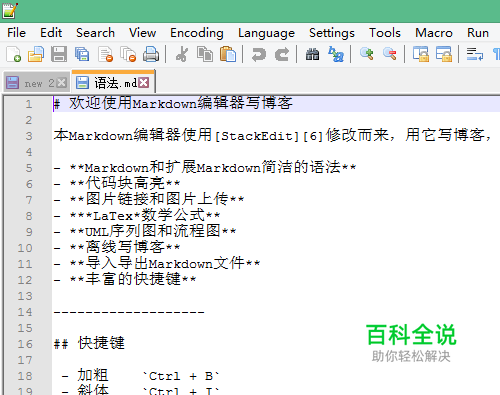Save the current document via toolbar
This screenshot has height=395, width=500.
point(59,54)
